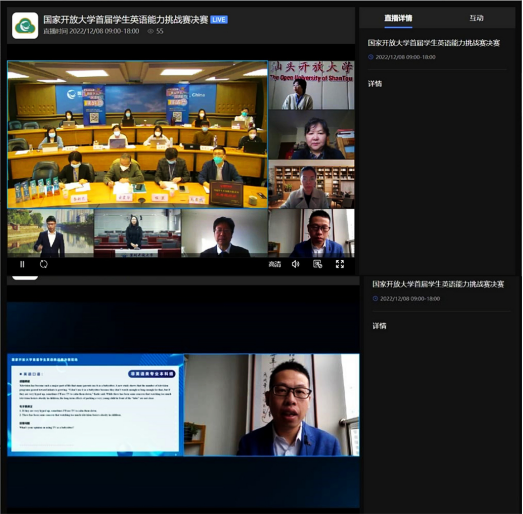This screenshot has height=514, width=523.
Task: Click the blue LIVE badge
Action: (x=219, y=20)
